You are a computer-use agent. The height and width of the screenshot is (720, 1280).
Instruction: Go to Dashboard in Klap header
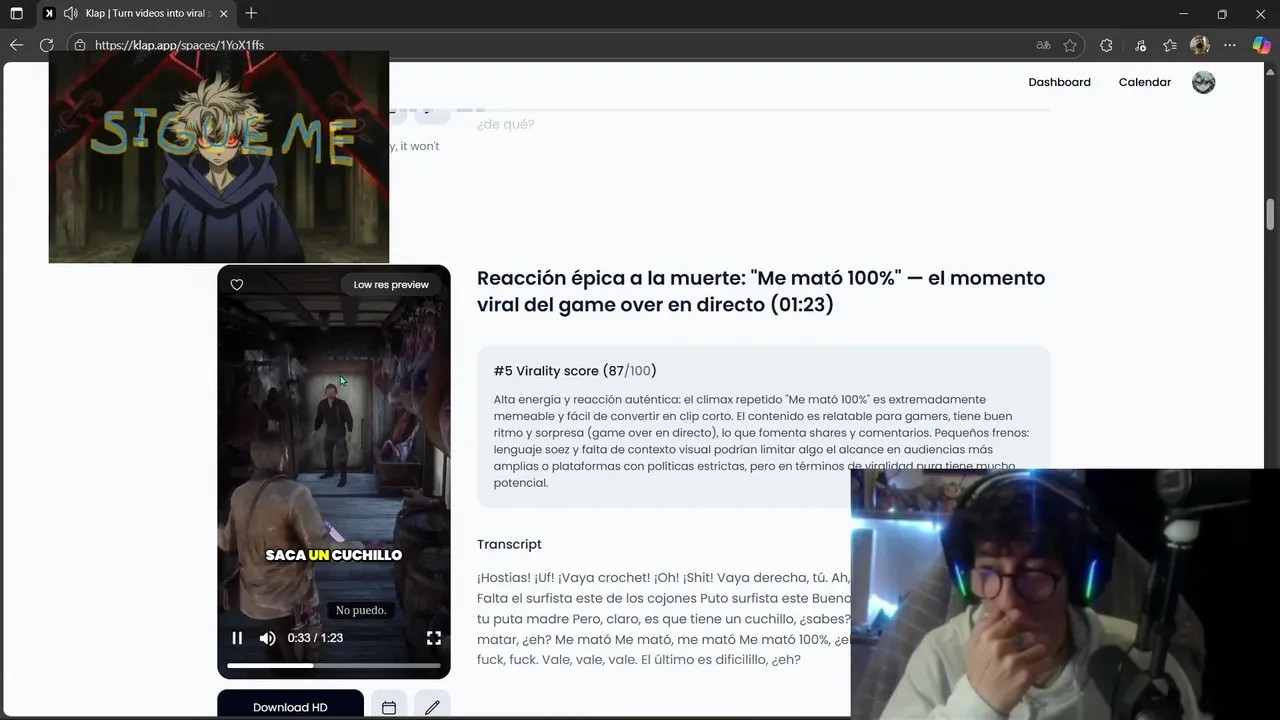point(1059,82)
